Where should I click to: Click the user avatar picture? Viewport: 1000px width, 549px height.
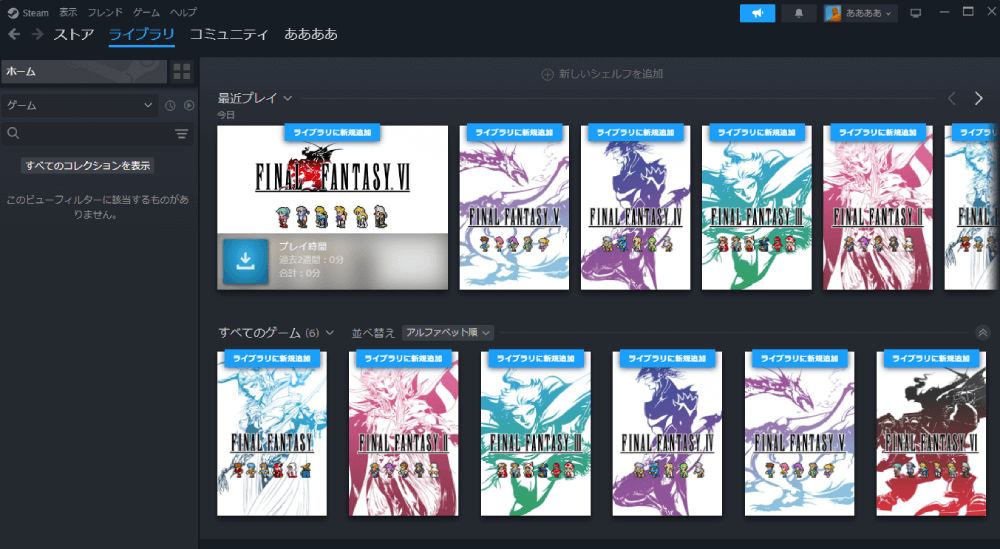point(832,13)
